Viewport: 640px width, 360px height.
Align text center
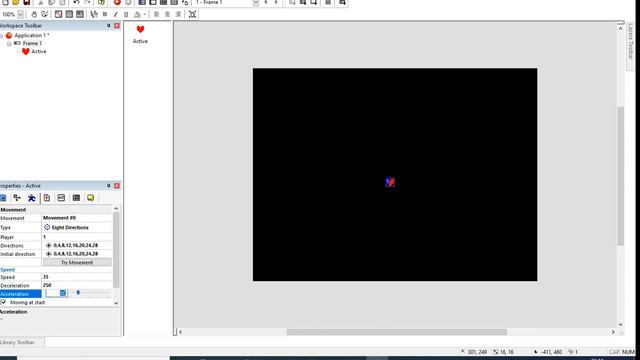tap(167, 14)
